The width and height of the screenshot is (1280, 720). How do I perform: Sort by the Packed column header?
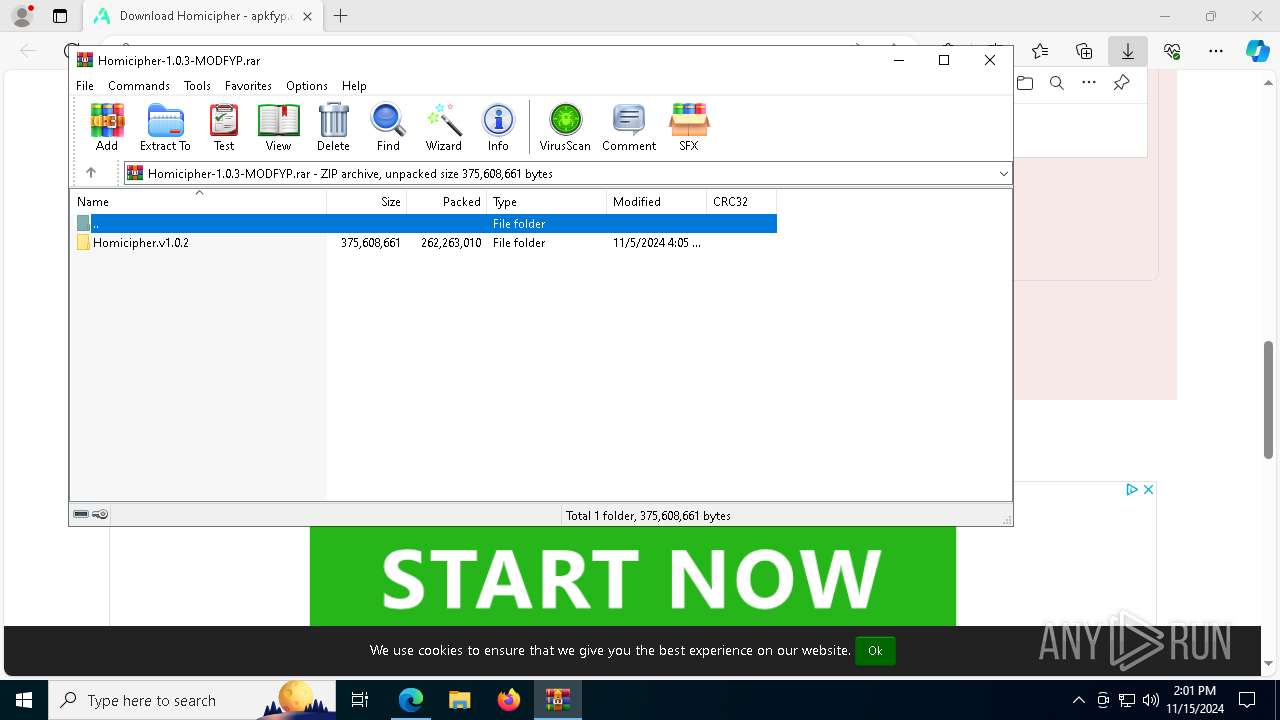(447, 201)
